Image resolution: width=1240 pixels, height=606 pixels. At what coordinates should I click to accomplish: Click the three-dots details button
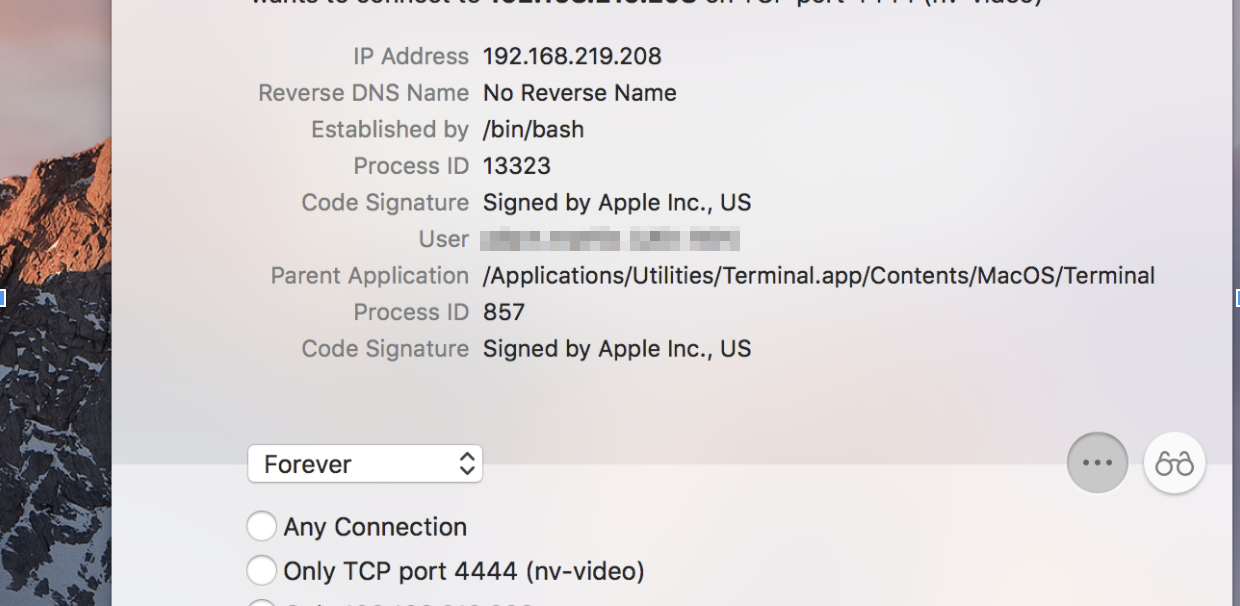[1097, 463]
